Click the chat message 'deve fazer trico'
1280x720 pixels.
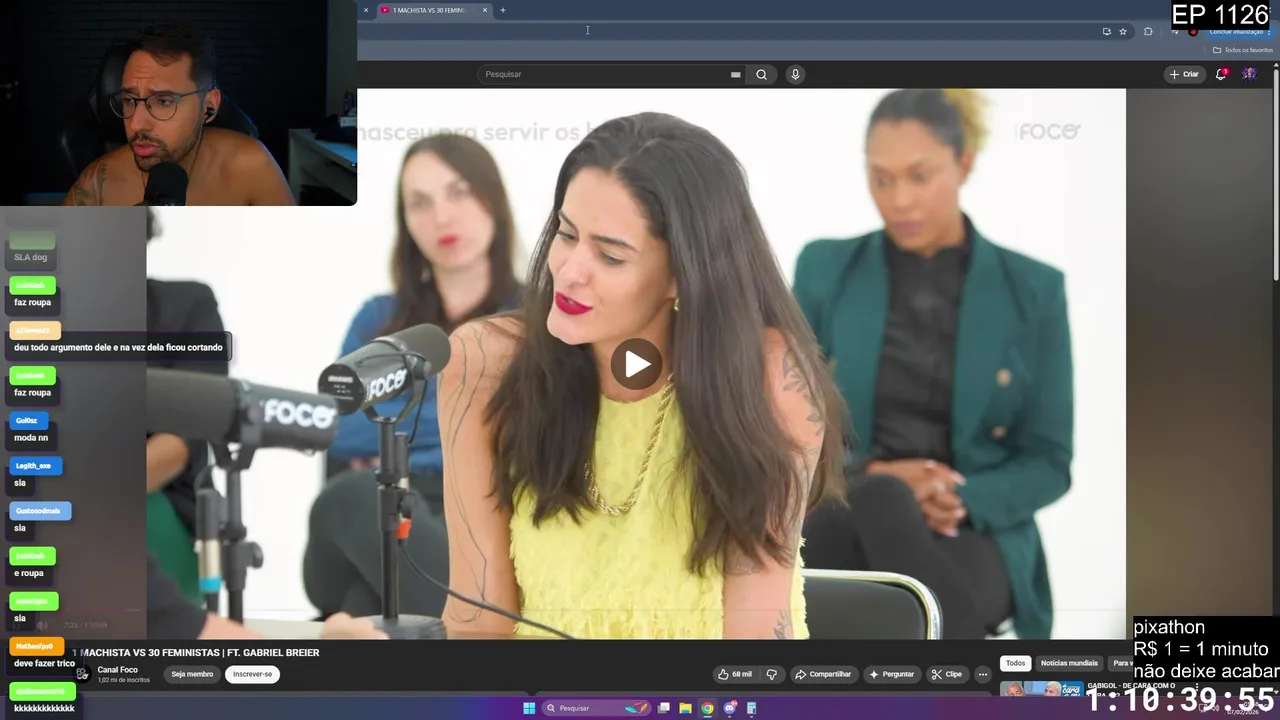pyautogui.click(x=44, y=663)
